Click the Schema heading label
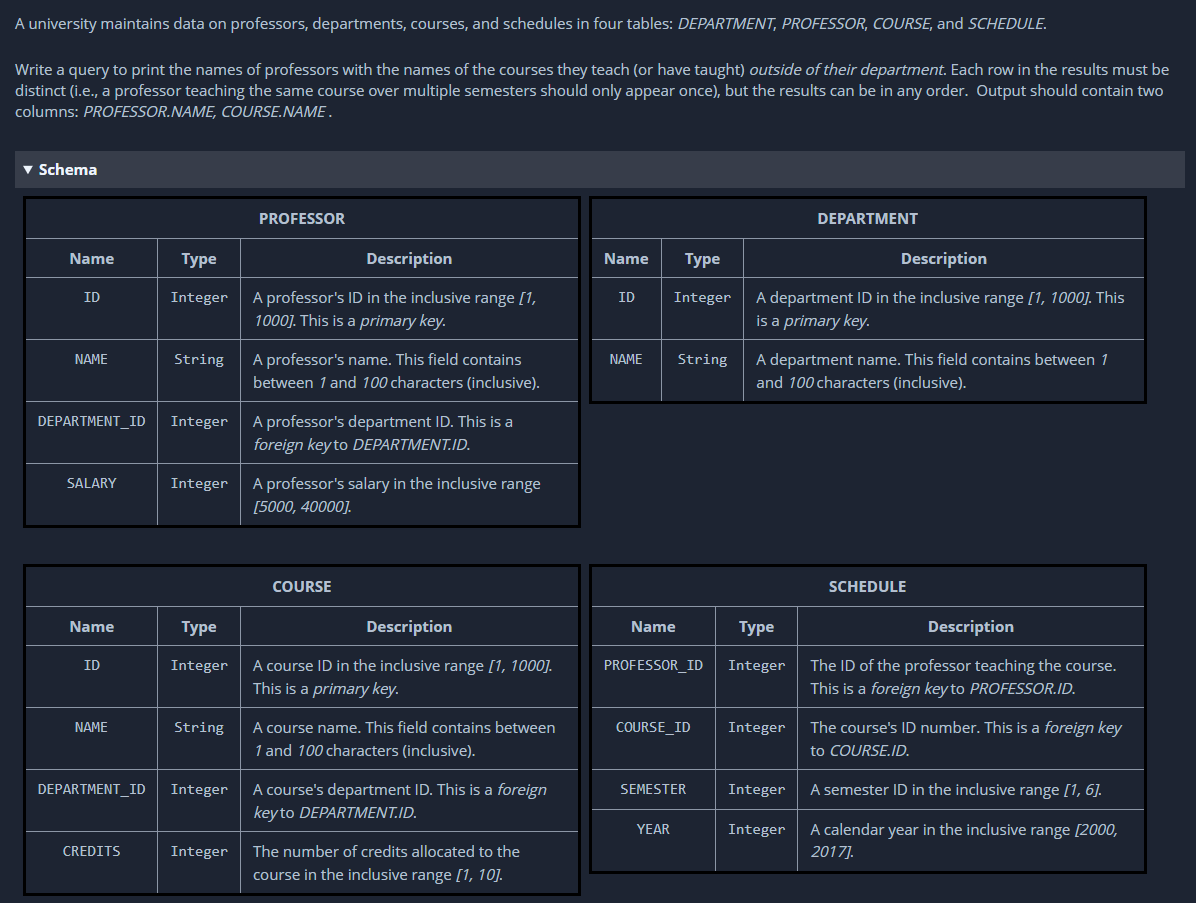The height and width of the screenshot is (903, 1196). (68, 169)
